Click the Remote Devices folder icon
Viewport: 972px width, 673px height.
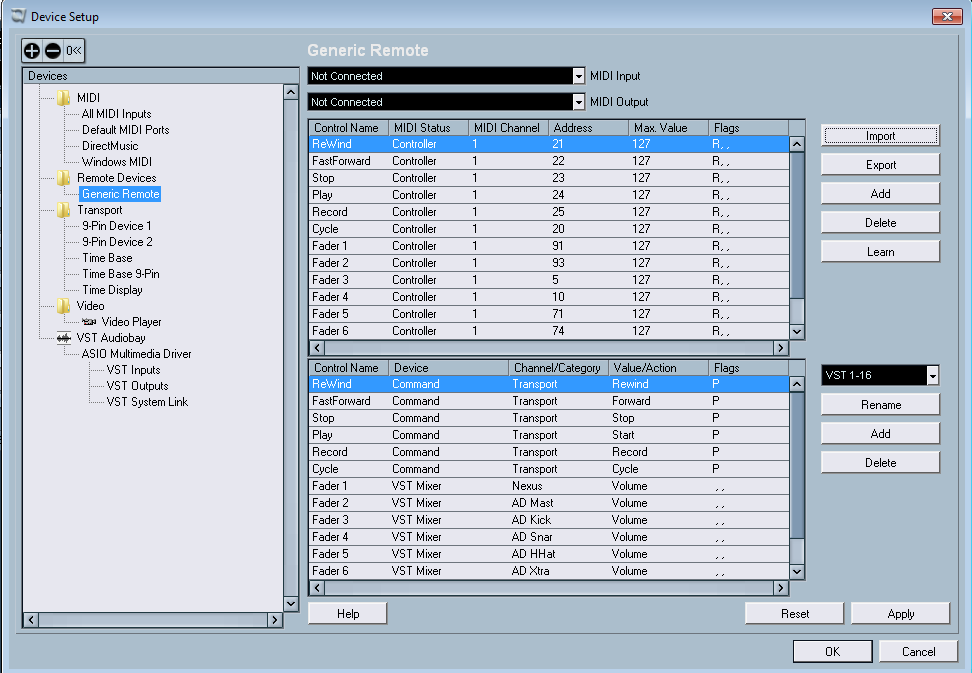(64, 178)
